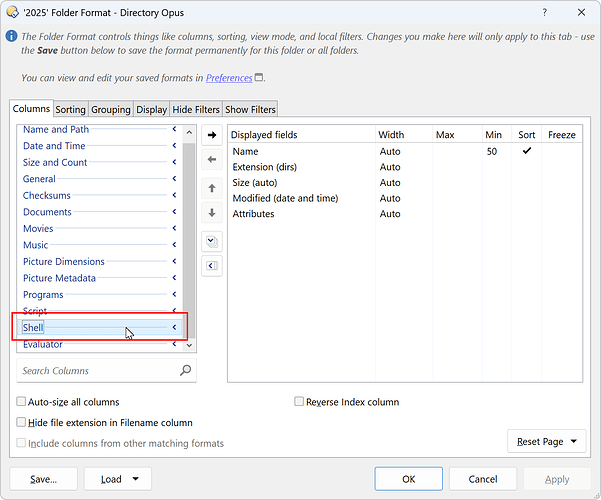Viewport: 601px width, 500px height.
Task: Enable Hide file extension in Filename column
Action: coord(21,422)
